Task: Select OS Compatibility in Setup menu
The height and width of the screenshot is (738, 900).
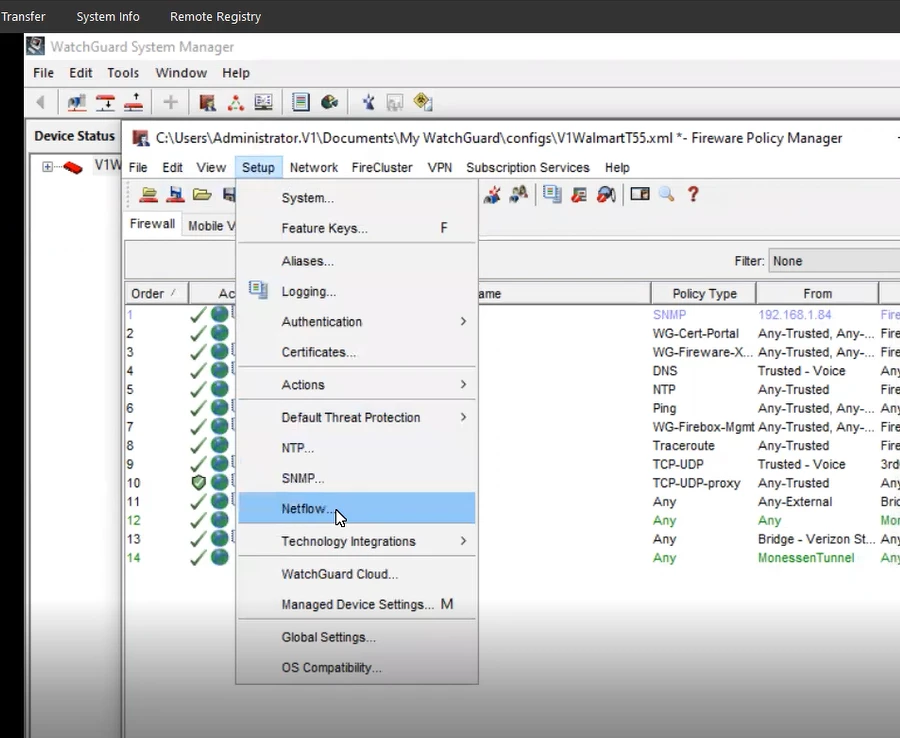Action: (356, 667)
